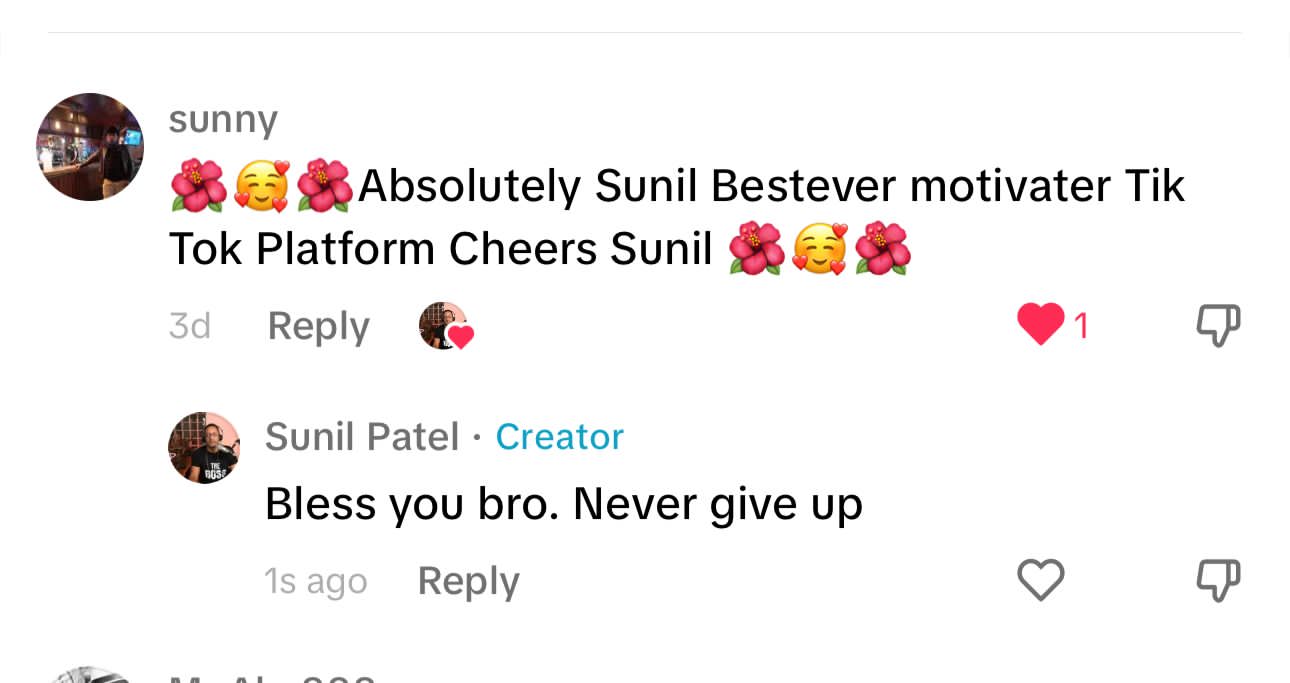This screenshot has height=683, width=1290.
Task: Reply to sunny's comment
Action: (318, 326)
